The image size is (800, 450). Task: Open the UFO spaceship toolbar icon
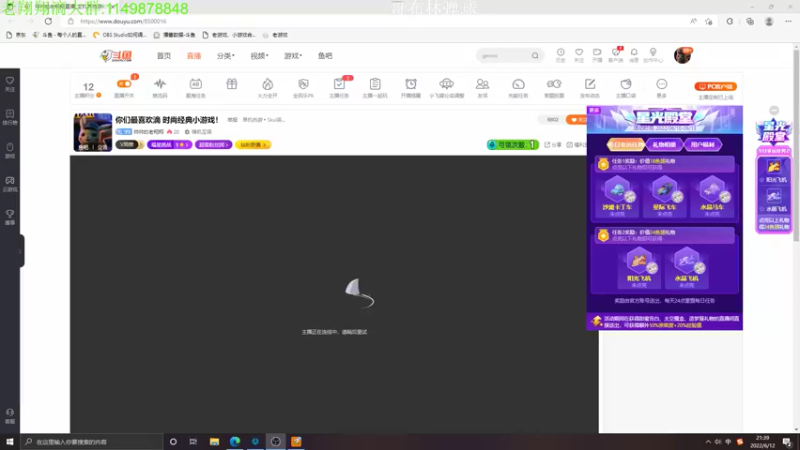446,87
